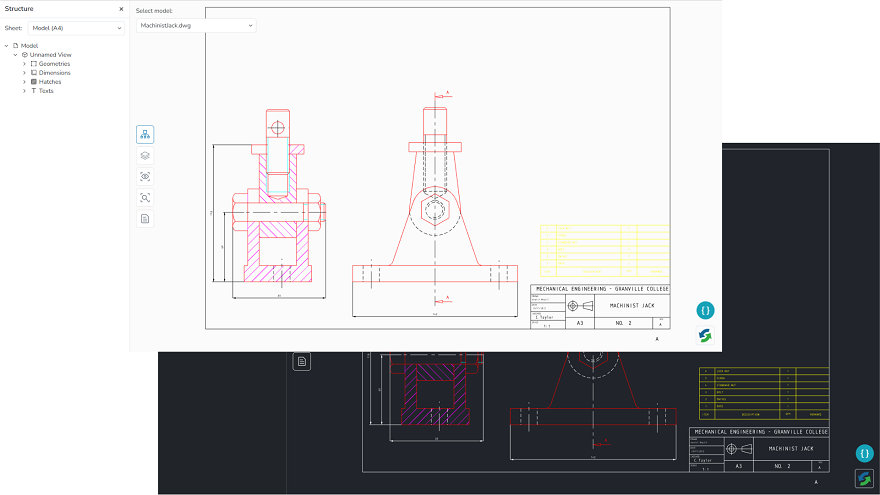
Task: Click the yellow parts list table in front drawing
Action: click(x=605, y=251)
